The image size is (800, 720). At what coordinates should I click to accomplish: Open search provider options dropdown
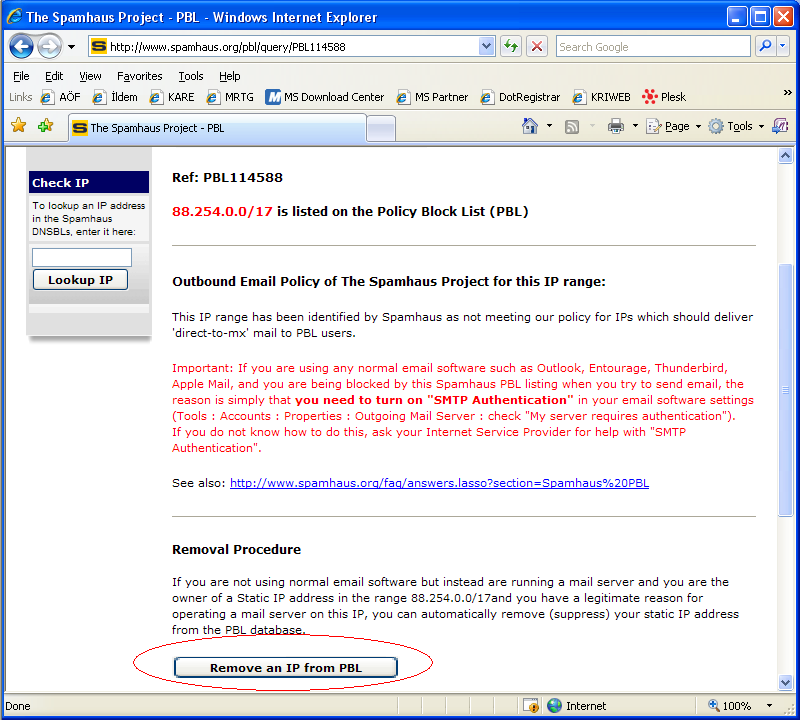783,46
